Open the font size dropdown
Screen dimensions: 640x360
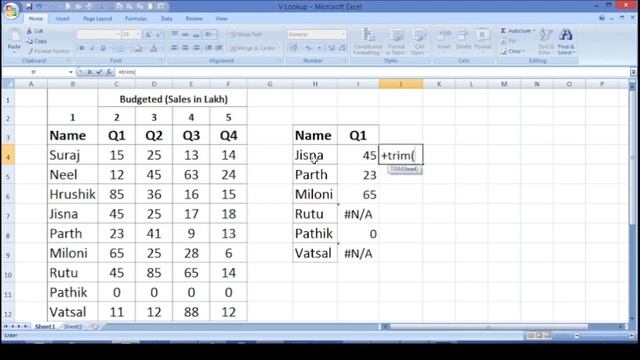tap(138, 35)
